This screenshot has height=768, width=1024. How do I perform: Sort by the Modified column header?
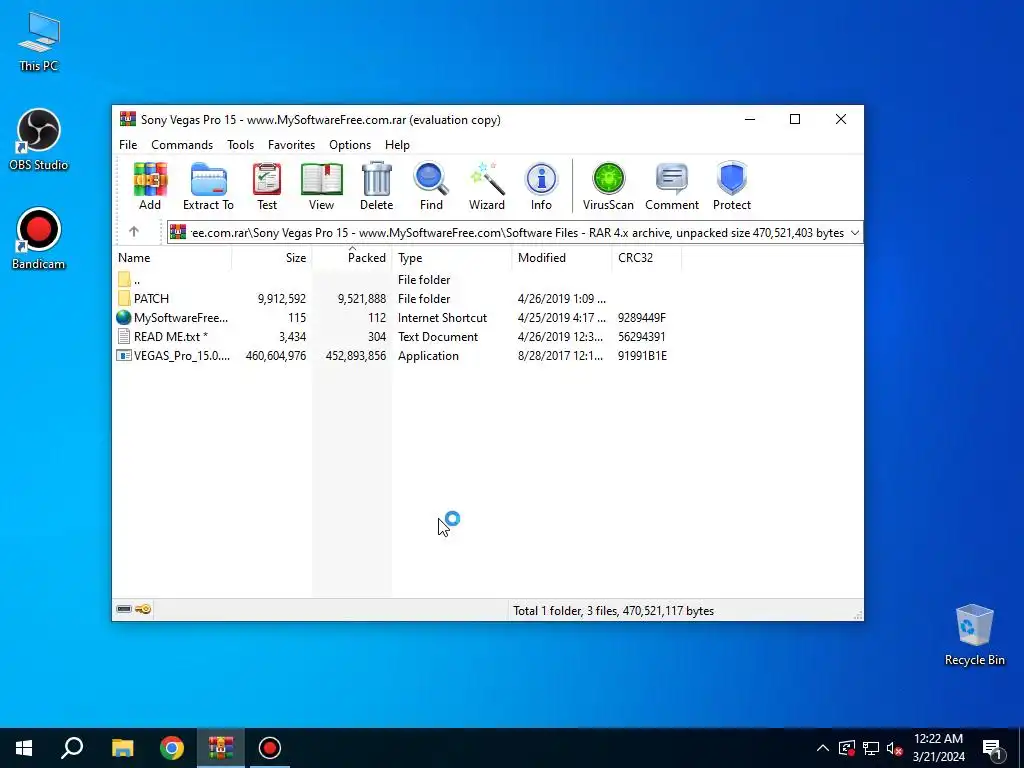coord(562,258)
